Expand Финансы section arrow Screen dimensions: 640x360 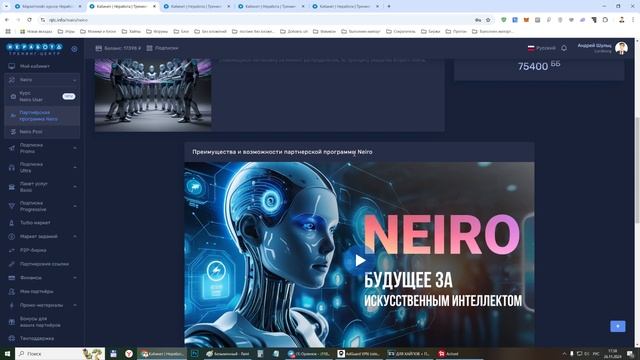tap(75, 278)
